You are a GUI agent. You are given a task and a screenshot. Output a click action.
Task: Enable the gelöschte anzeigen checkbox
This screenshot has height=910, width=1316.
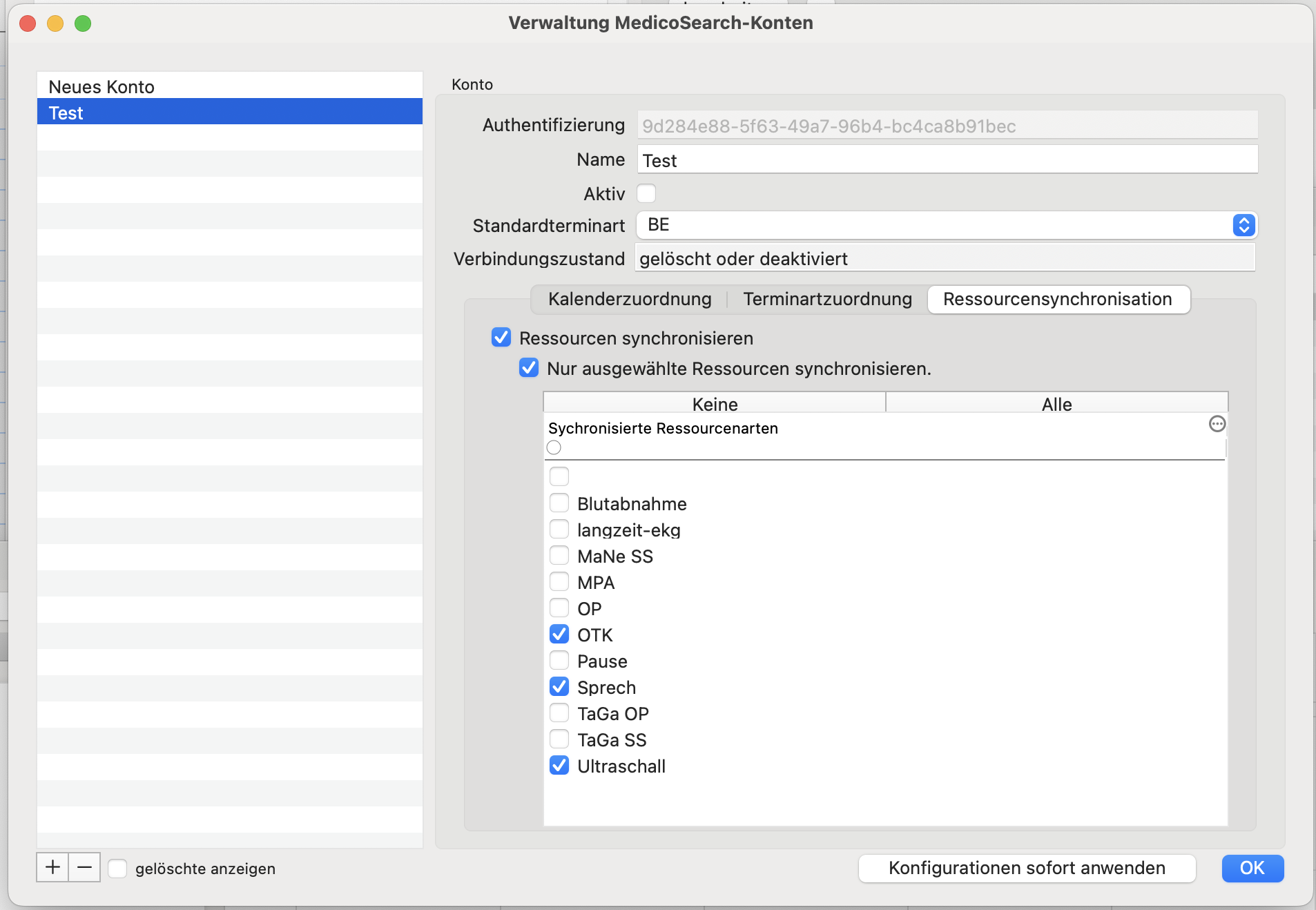[x=117, y=869]
